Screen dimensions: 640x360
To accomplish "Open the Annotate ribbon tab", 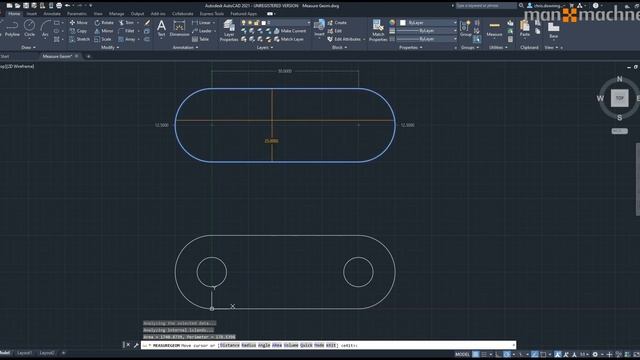I will pos(52,14).
